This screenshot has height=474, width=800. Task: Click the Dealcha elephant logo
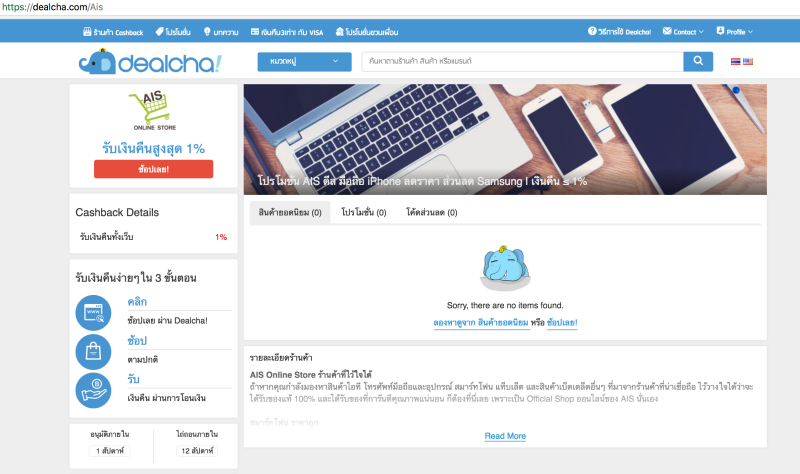151,62
